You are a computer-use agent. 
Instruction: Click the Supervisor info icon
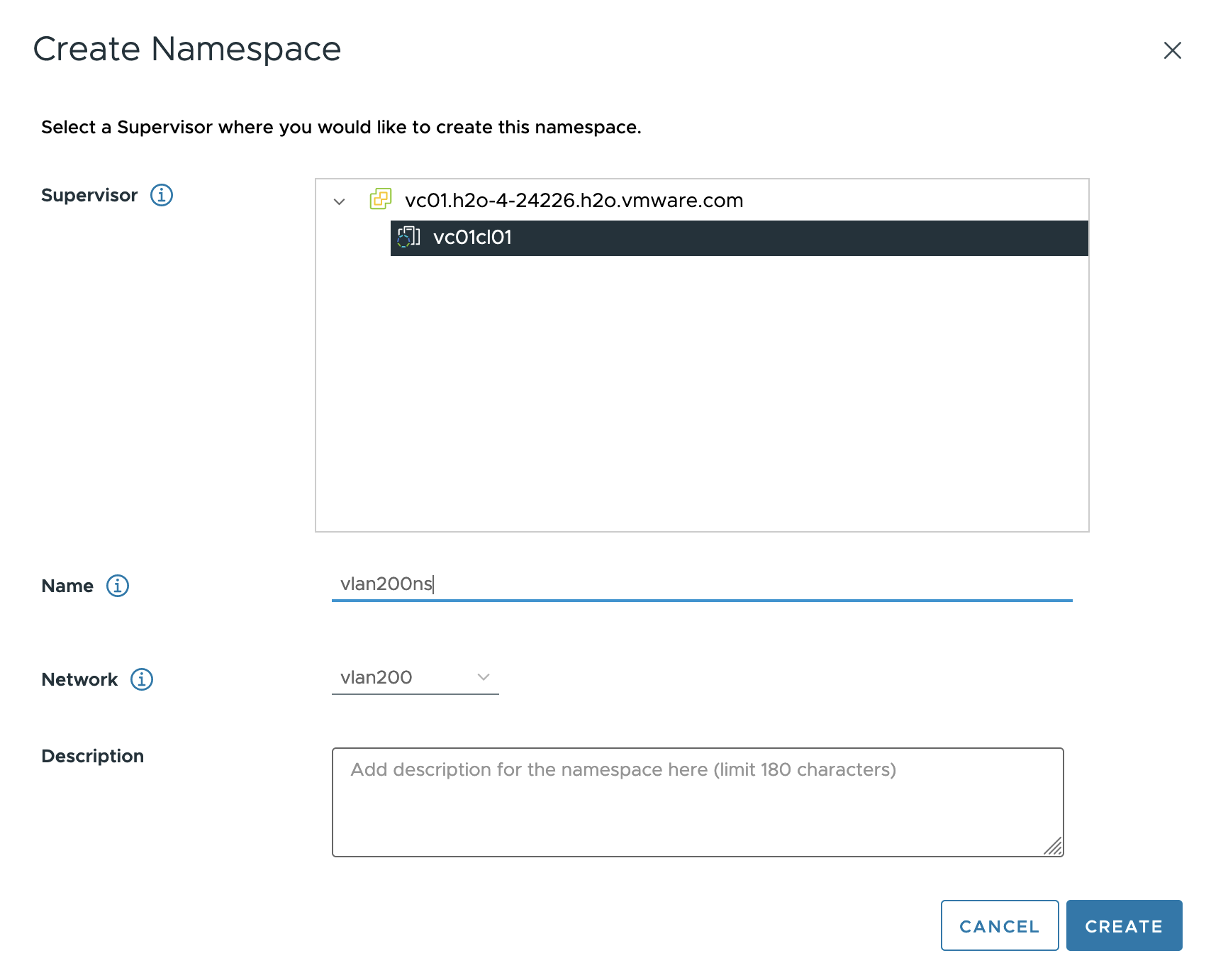pyautogui.click(x=162, y=195)
